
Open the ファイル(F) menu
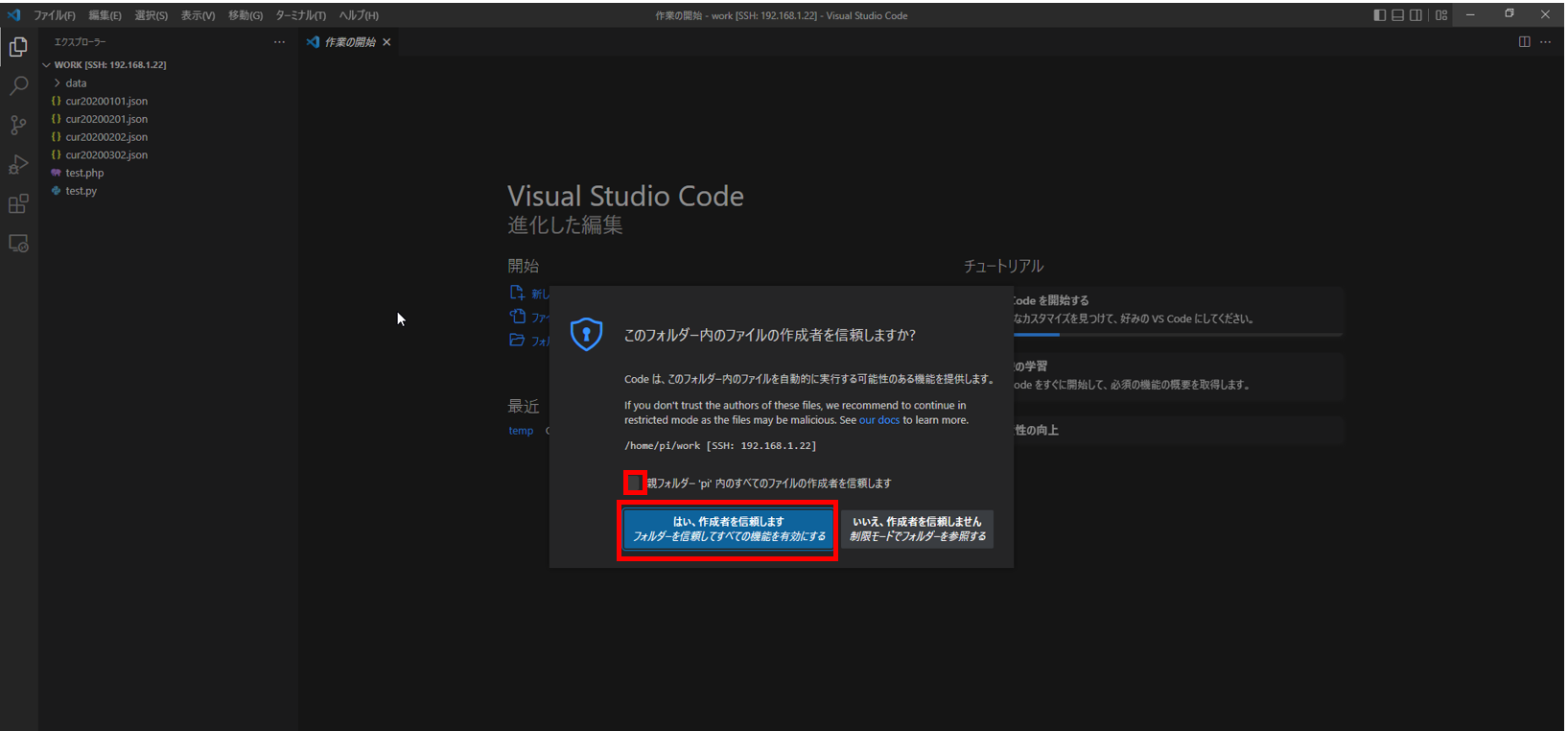pyautogui.click(x=55, y=15)
